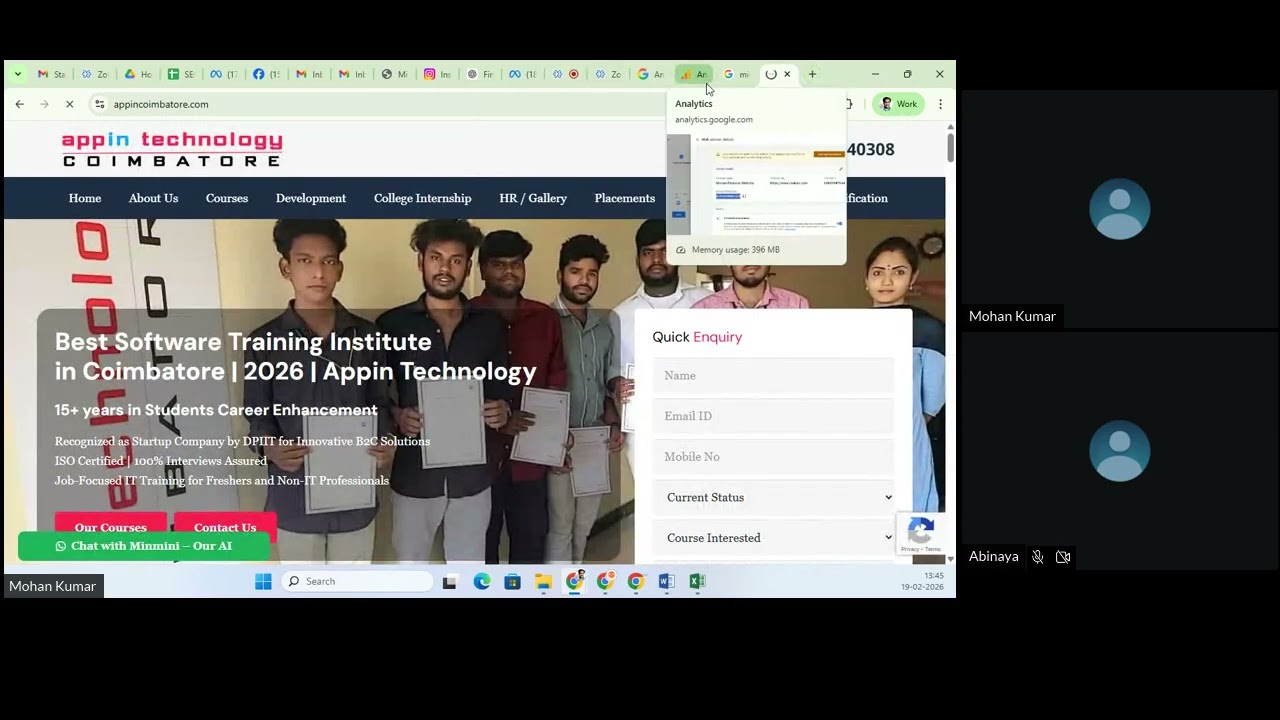Click the Contact Us button
1280x720 pixels.
[225, 527]
